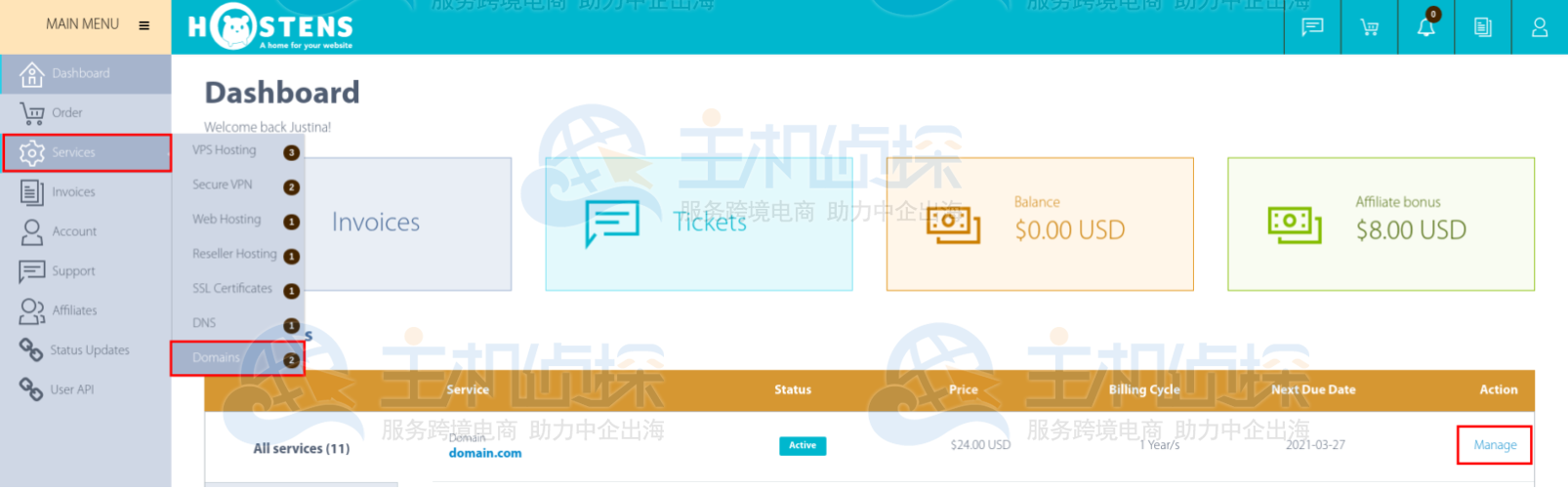
Task: Go to Order in sidebar
Action: [66, 113]
